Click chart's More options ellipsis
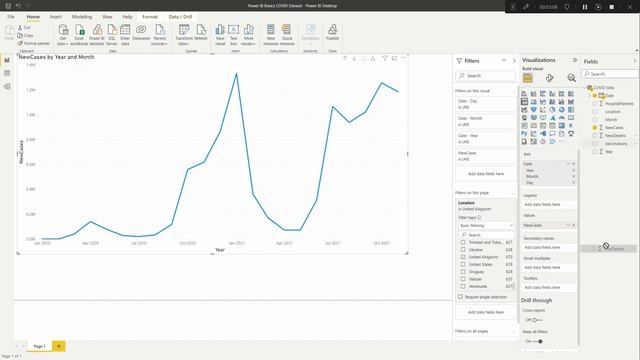Viewport: 640px width, 360px height. (x=403, y=58)
